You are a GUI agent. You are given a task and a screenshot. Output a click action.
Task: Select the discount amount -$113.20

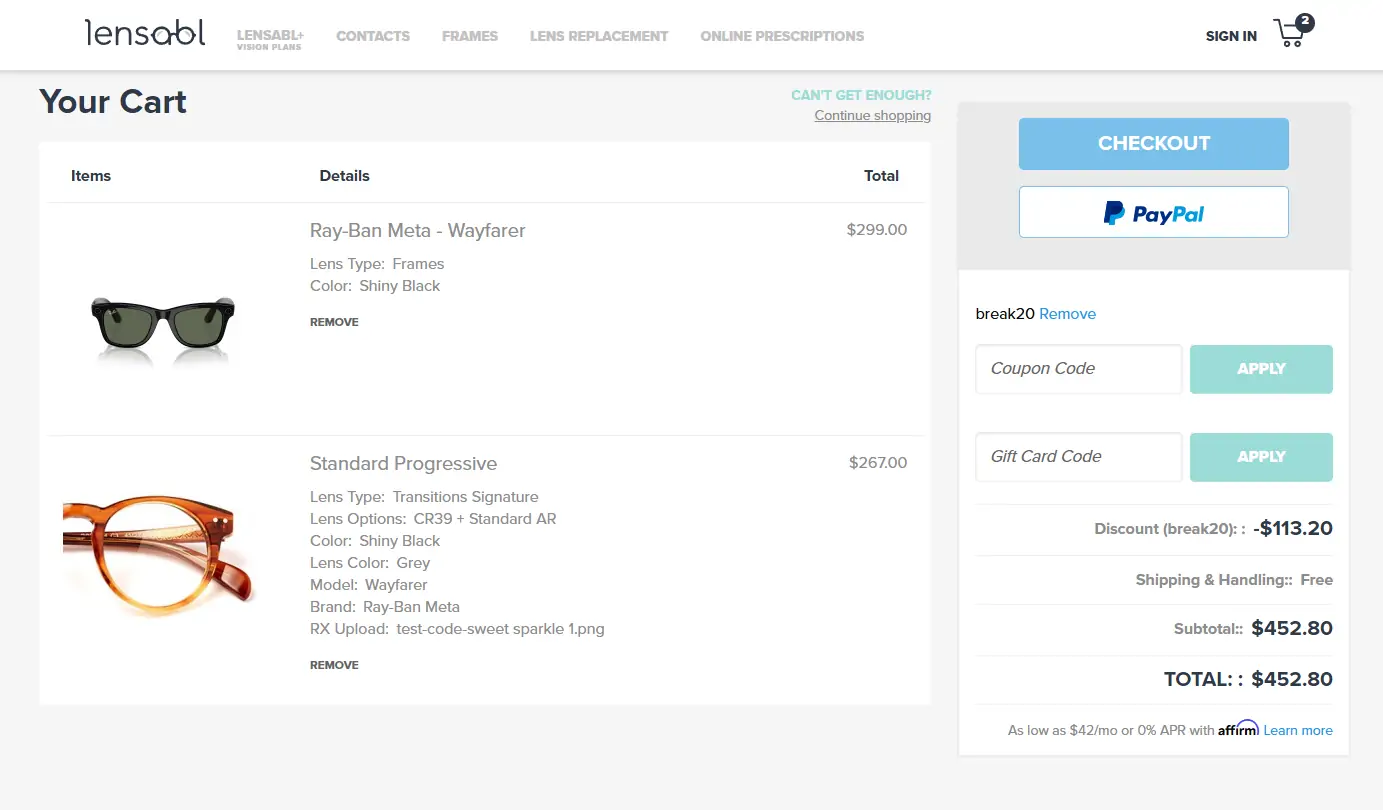(x=1292, y=529)
